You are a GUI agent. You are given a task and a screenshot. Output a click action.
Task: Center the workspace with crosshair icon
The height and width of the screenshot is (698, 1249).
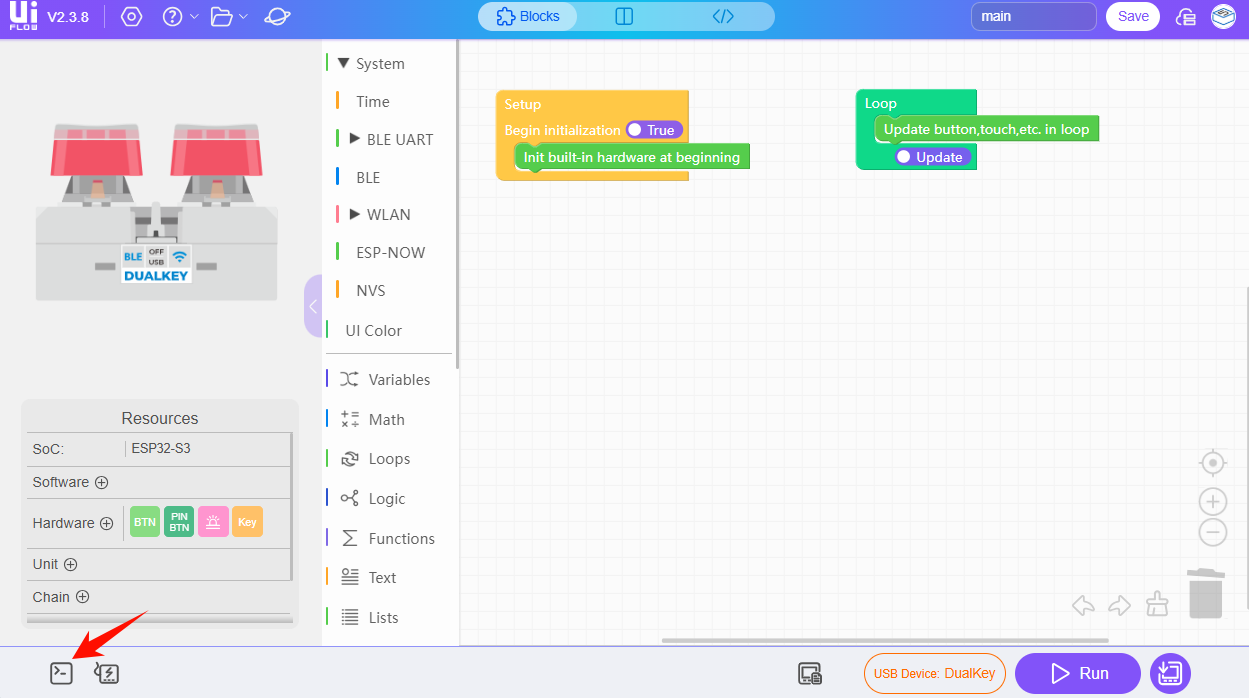tap(1212, 463)
